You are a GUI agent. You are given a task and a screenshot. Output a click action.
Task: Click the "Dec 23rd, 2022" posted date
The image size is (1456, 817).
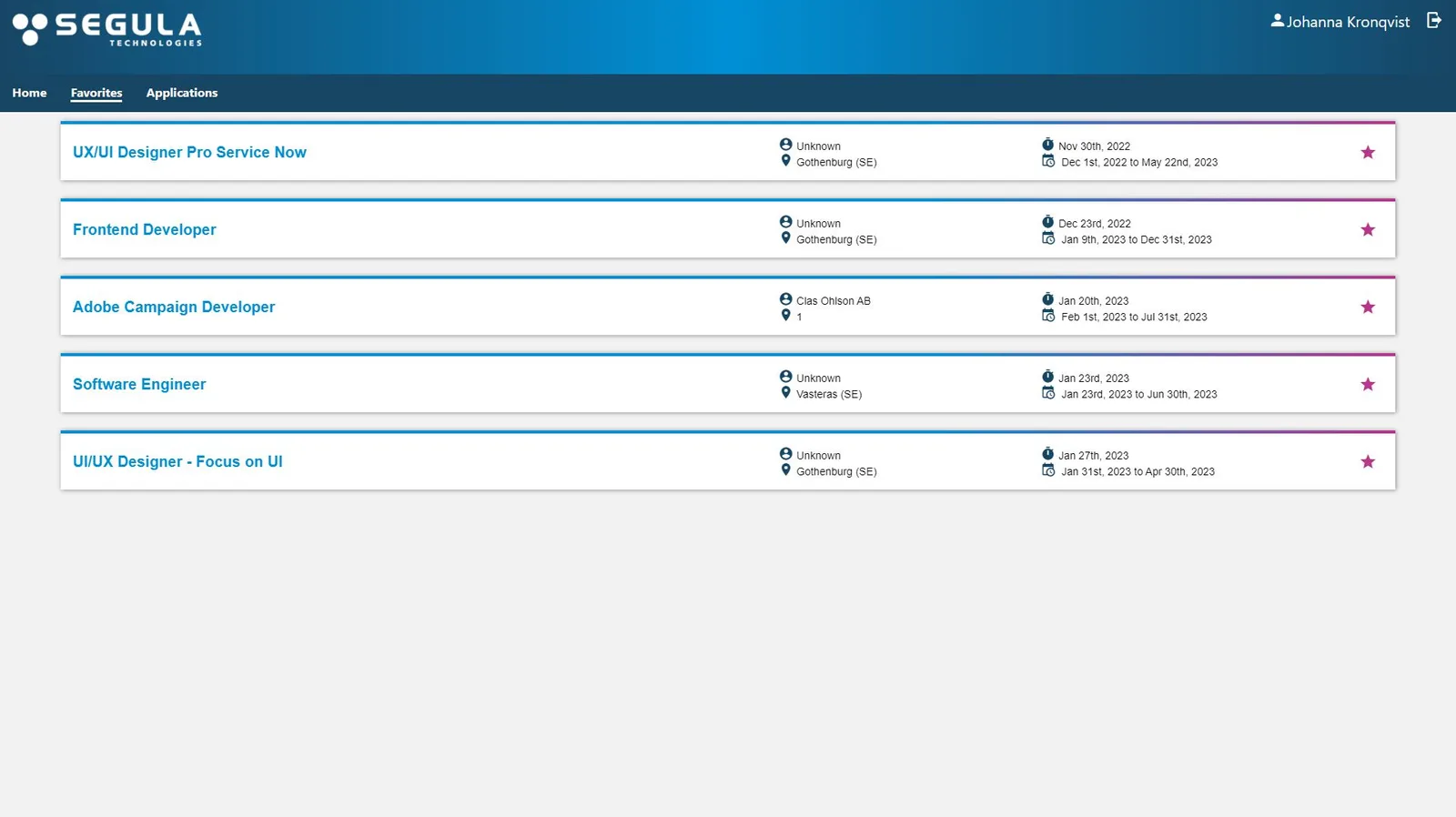pos(1095,224)
